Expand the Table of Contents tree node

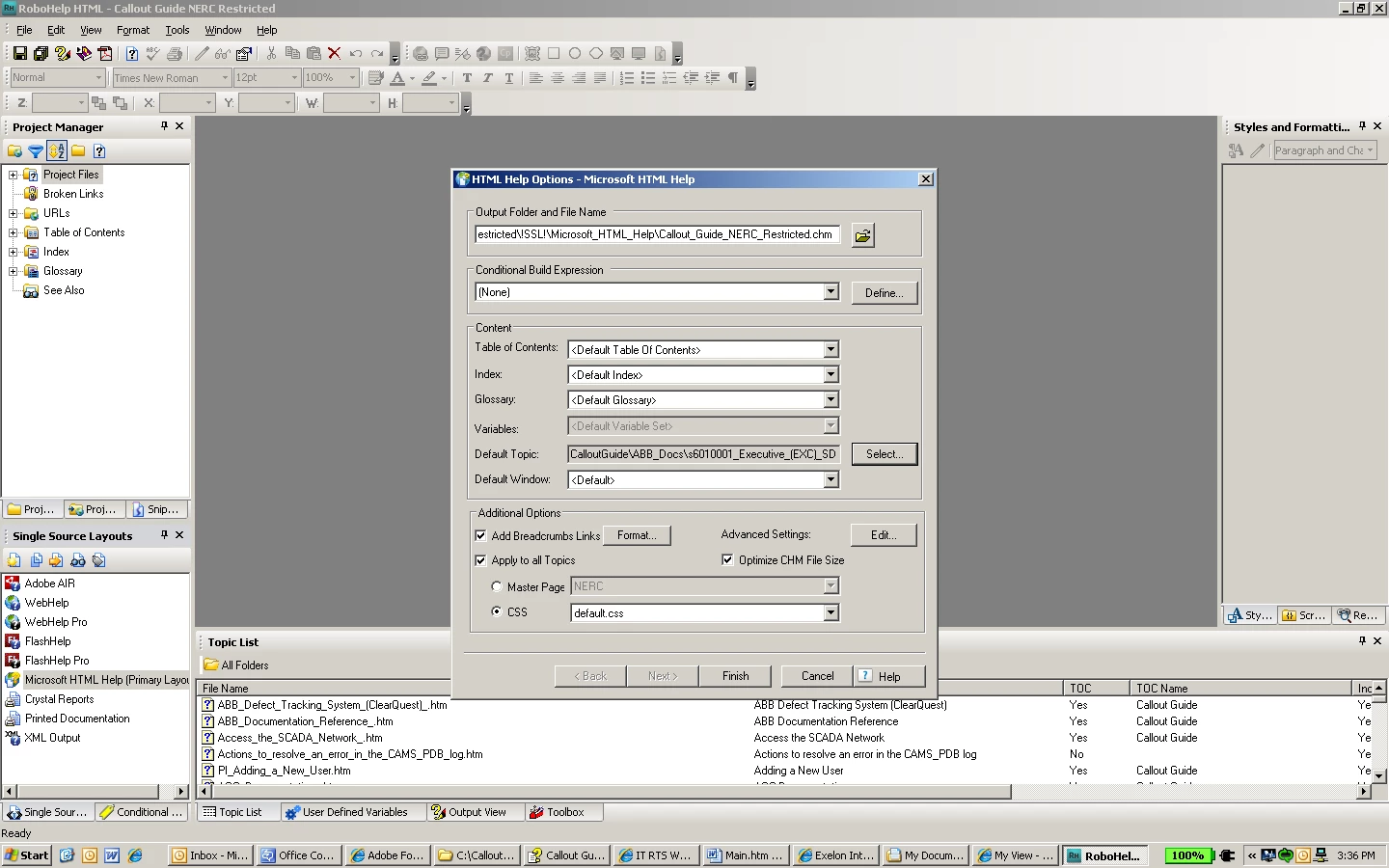(x=14, y=232)
